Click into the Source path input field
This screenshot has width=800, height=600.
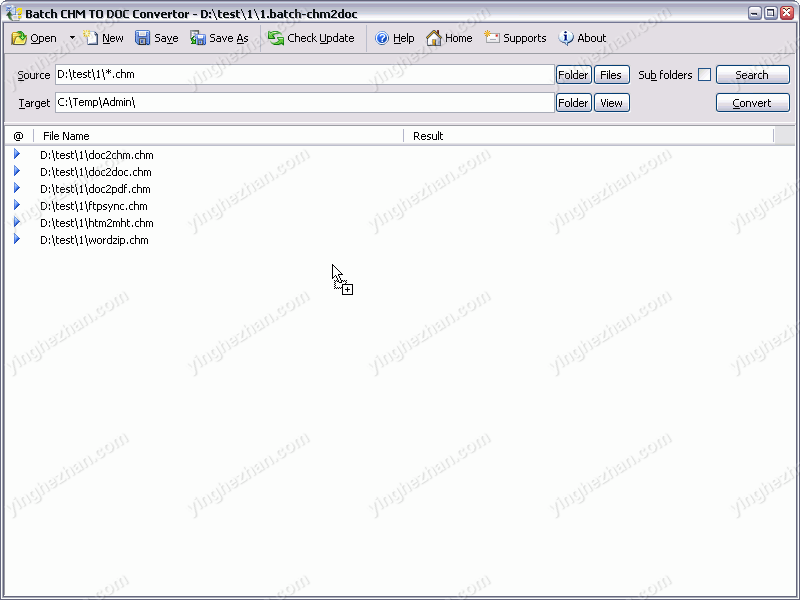pos(304,75)
